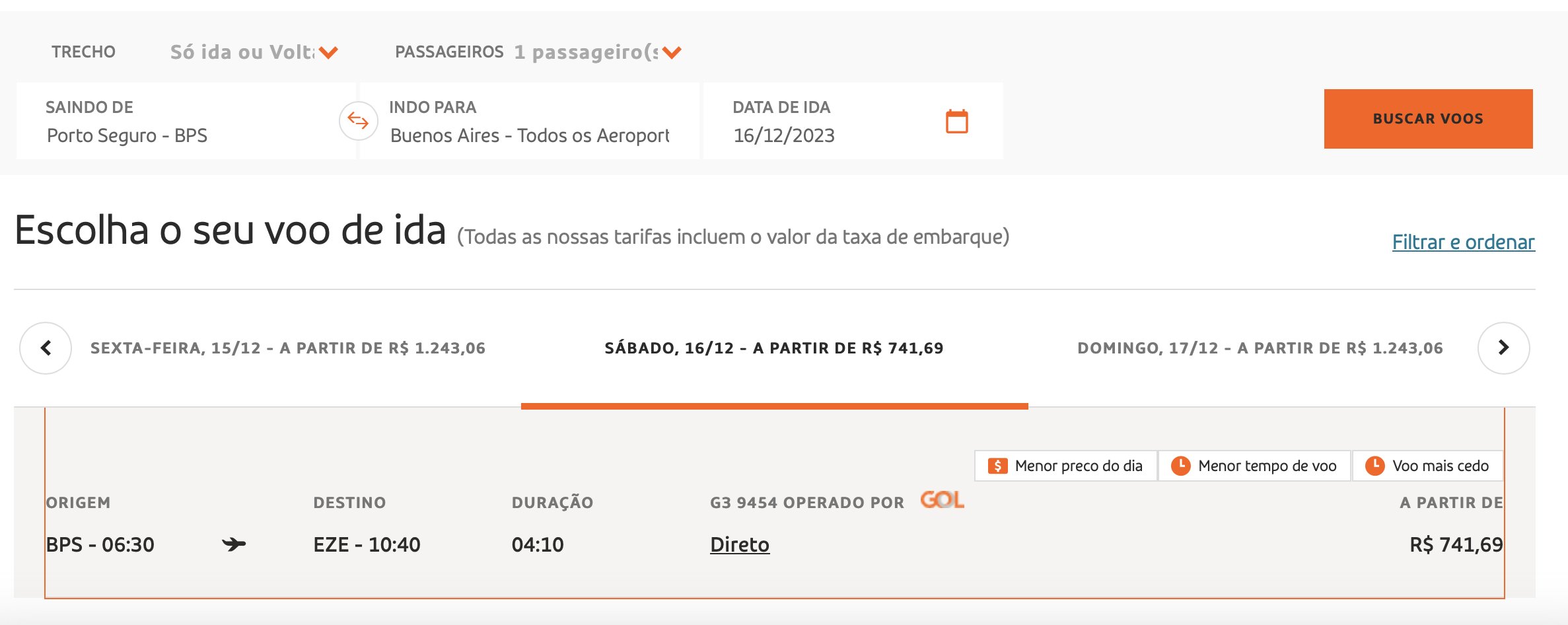The width and height of the screenshot is (1568, 625).
Task: Edit the Saindo de origin field
Action: point(186,121)
